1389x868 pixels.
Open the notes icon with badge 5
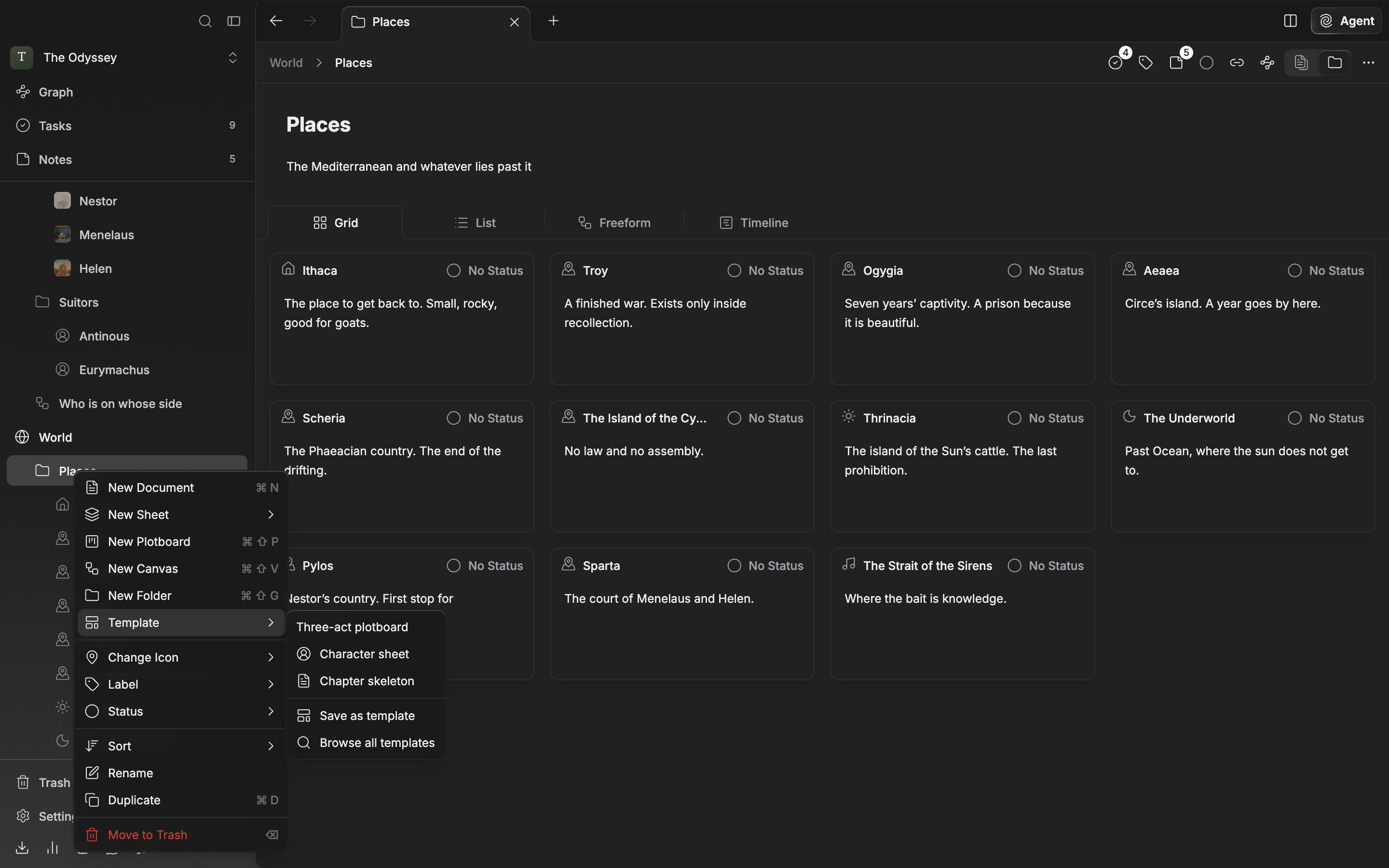point(1177,63)
